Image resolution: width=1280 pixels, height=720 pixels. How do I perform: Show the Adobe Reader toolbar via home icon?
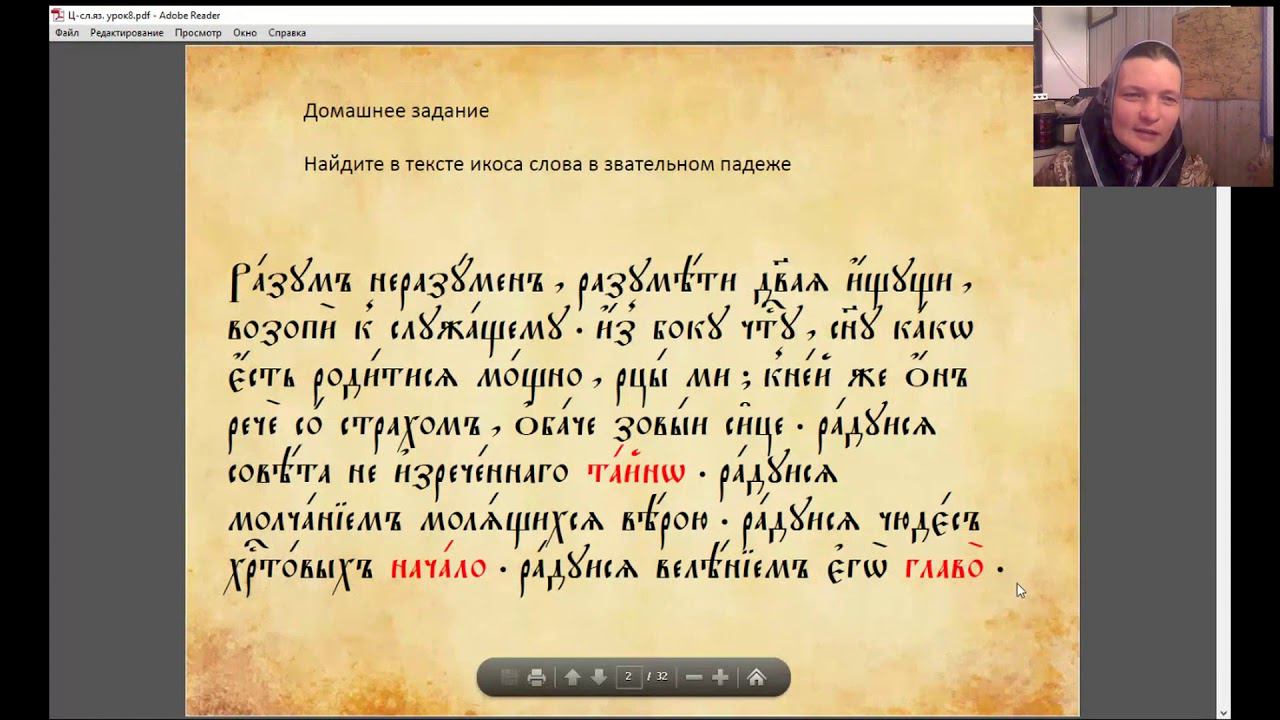coord(757,677)
